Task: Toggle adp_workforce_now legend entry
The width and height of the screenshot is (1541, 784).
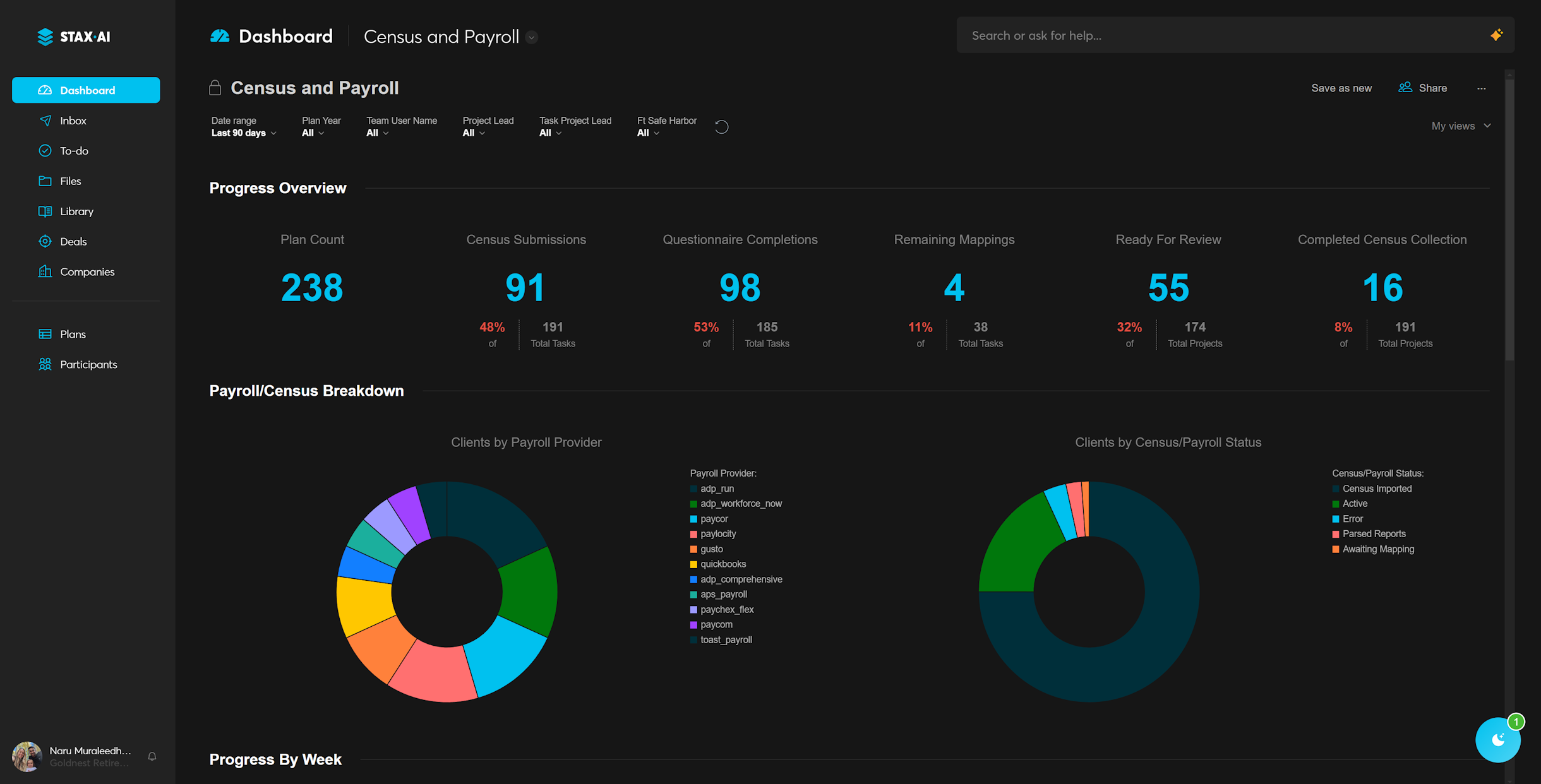Action: 740,504
